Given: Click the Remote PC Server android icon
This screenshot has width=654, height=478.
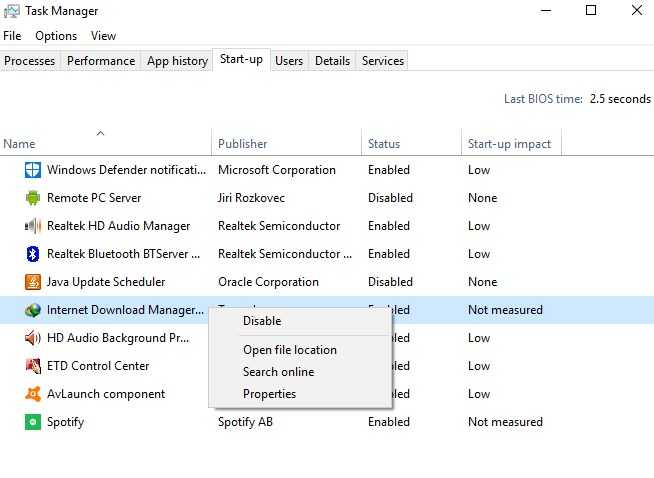Looking at the screenshot, I should point(32,198).
